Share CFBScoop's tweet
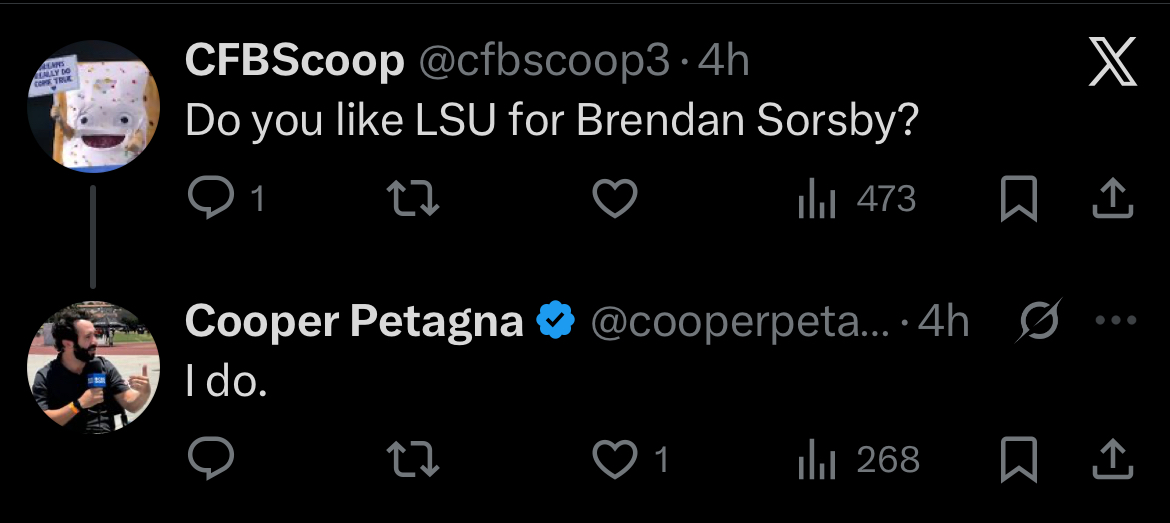1170x523 pixels. (1114, 201)
